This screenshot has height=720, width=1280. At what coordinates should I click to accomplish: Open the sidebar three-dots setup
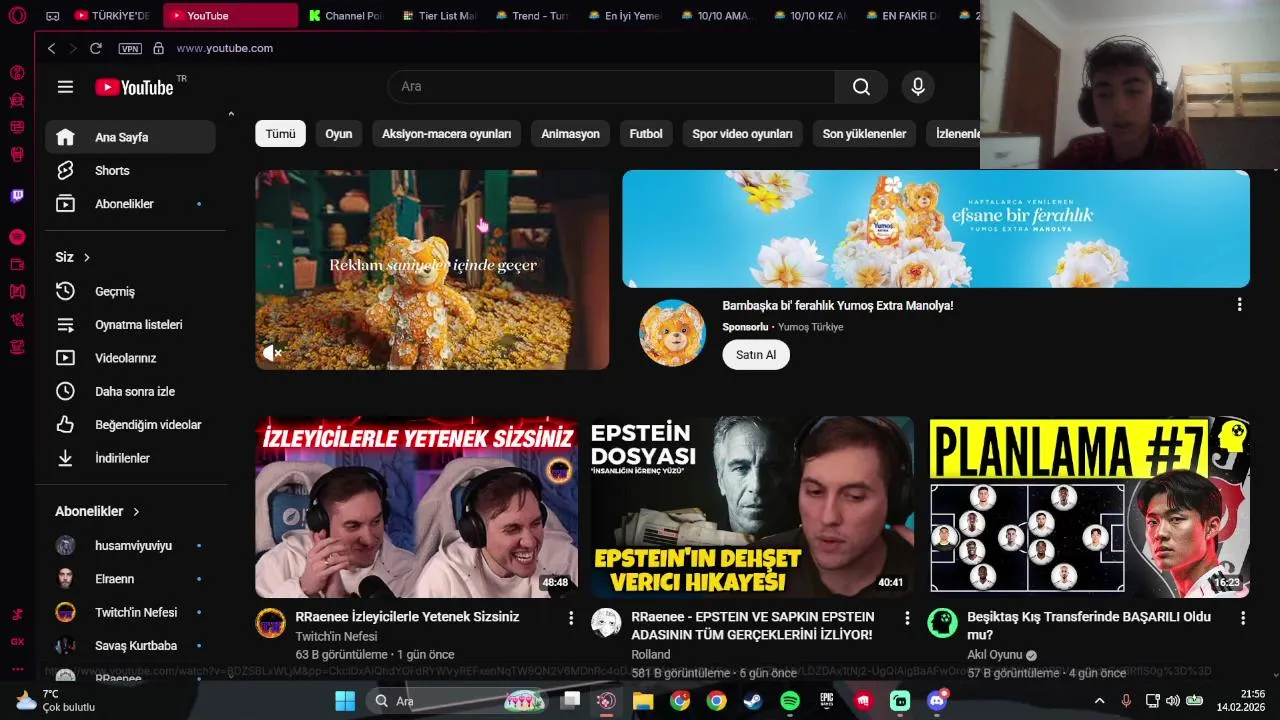(x=17, y=668)
